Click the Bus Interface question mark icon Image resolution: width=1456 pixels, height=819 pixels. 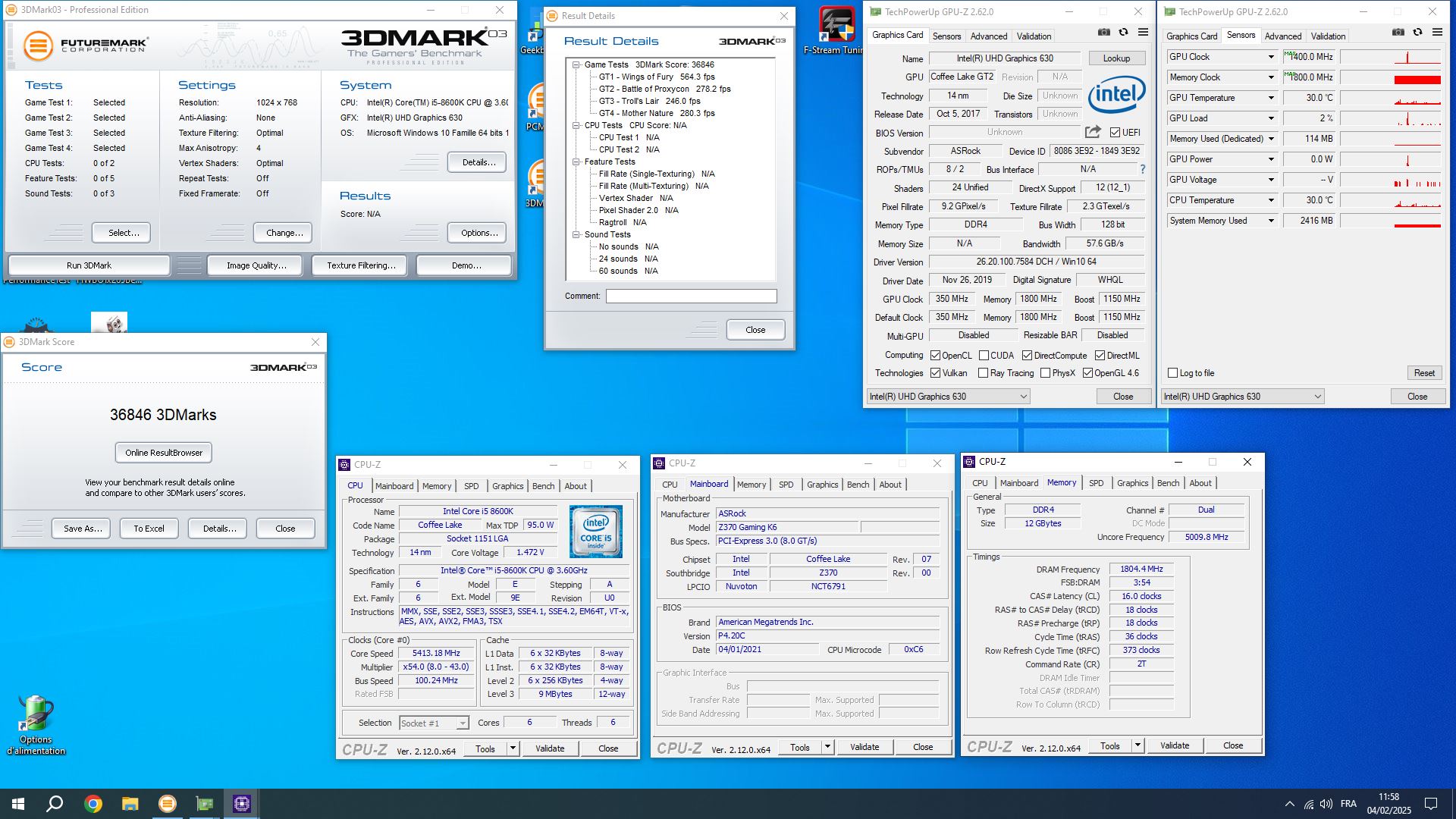[1143, 169]
